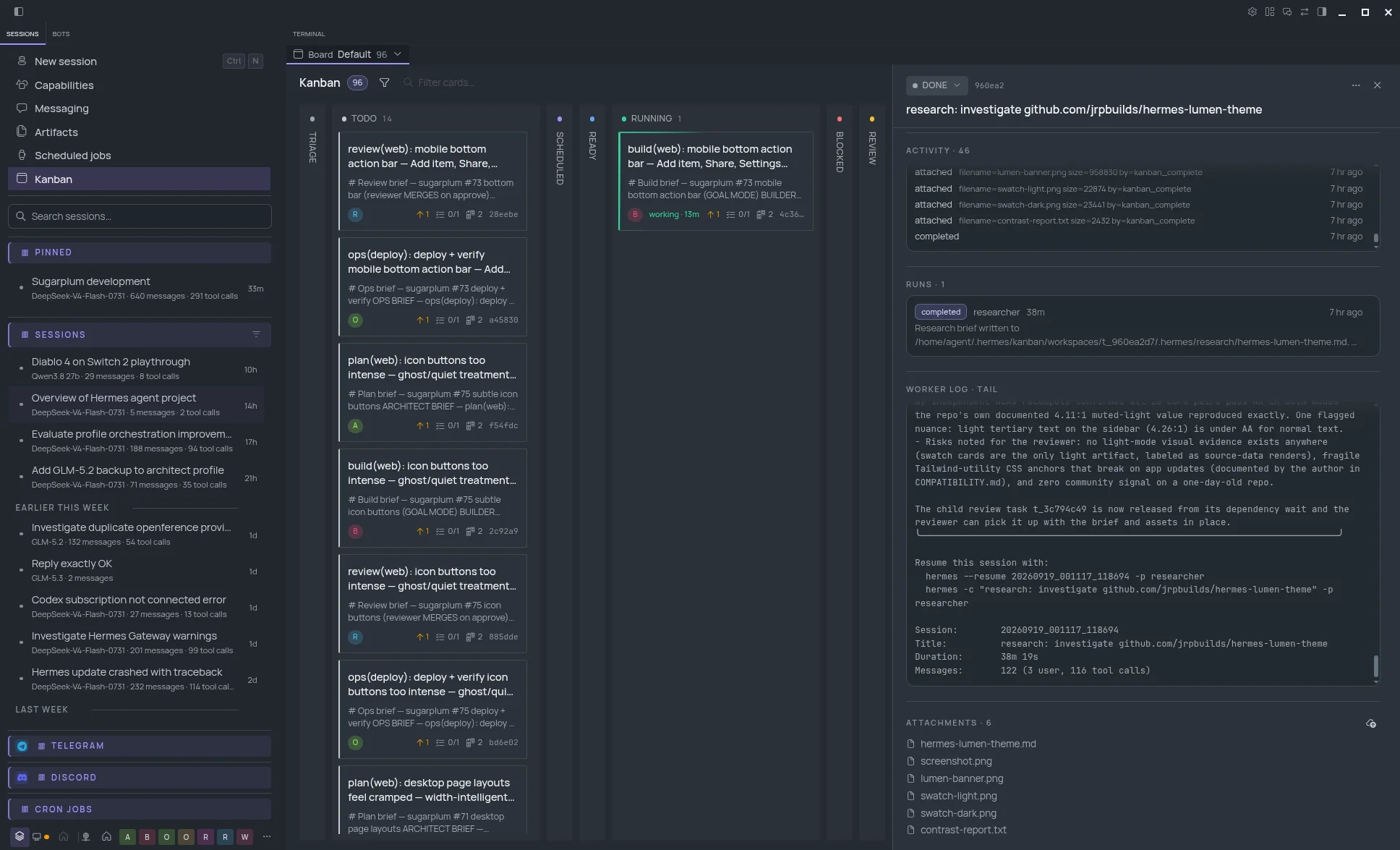The width and height of the screenshot is (1400, 850).
Task: Focus the Search sessions field
Action: 140,216
